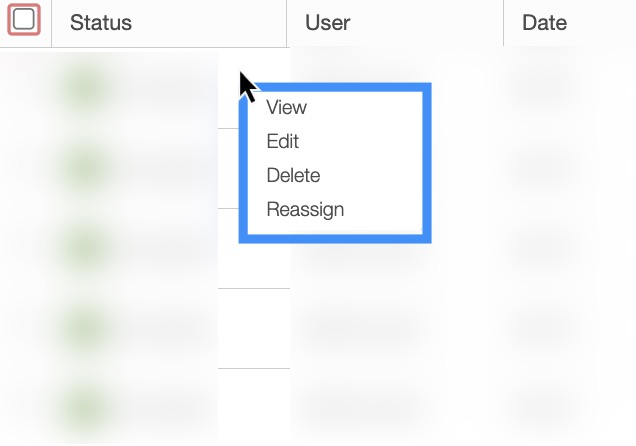Viewport: 636px width, 446px height.
Task: Select Edit in the context menu
Action: click(283, 142)
